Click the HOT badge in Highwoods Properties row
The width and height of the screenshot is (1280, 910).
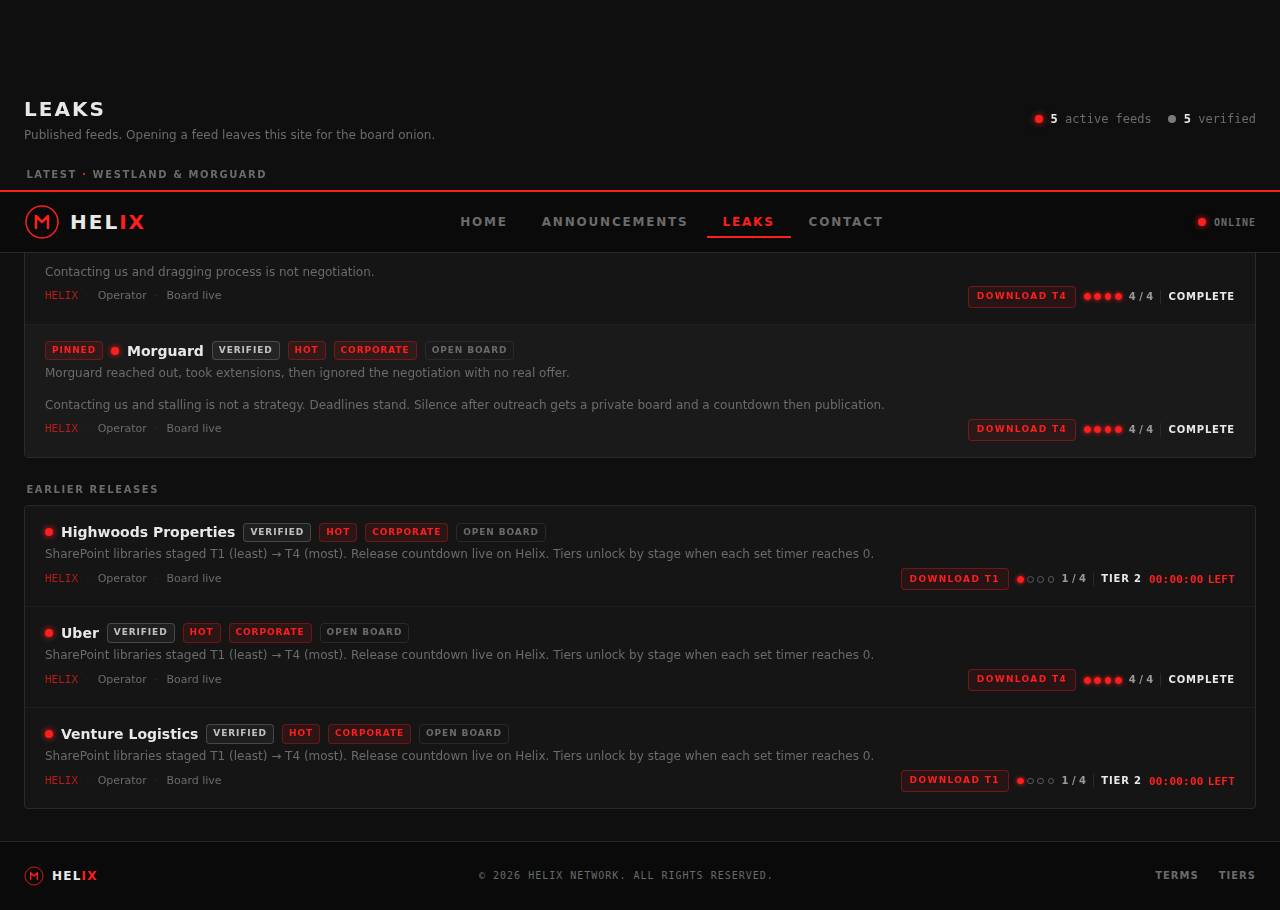point(338,532)
